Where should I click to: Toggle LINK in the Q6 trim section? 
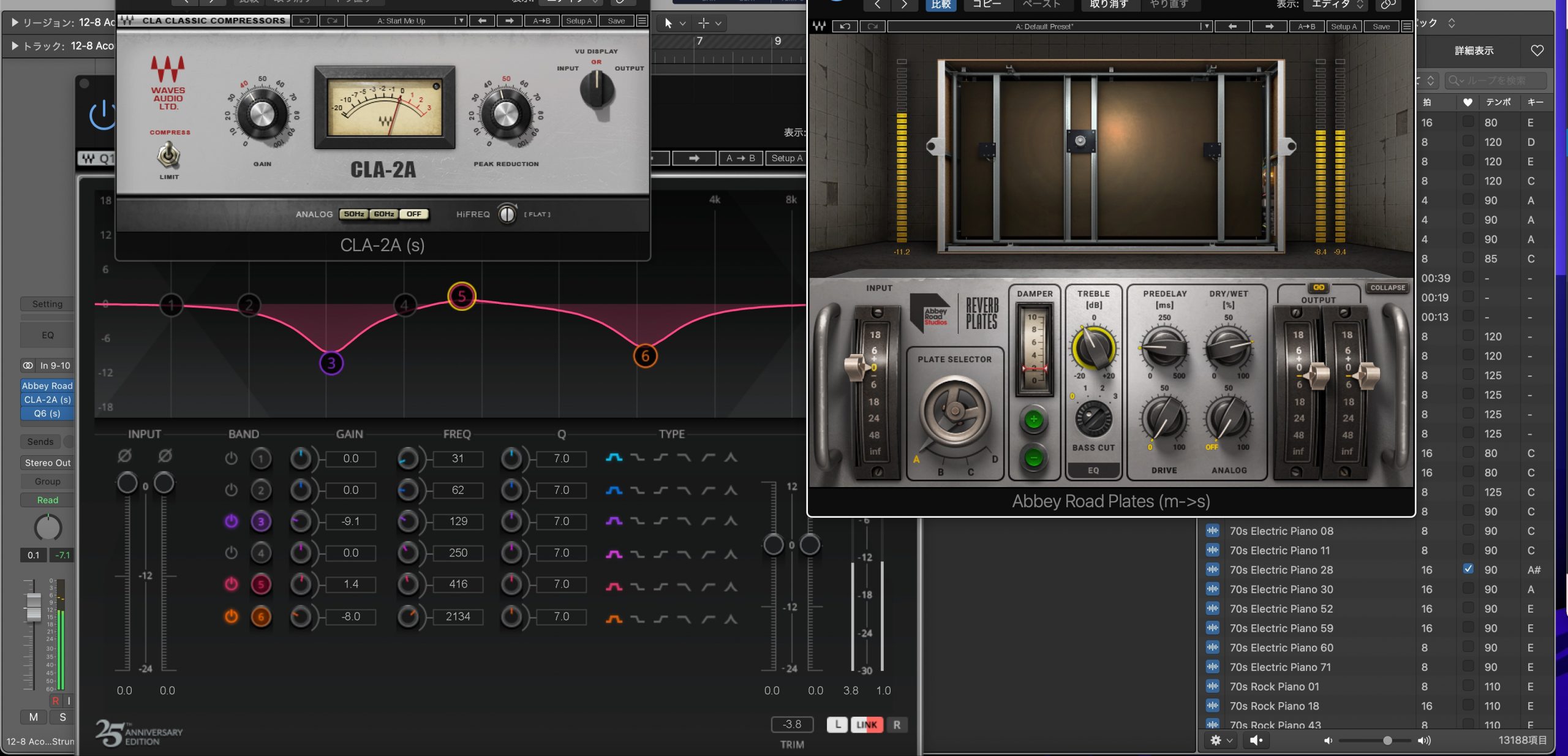pyautogui.click(x=867, y=725)
